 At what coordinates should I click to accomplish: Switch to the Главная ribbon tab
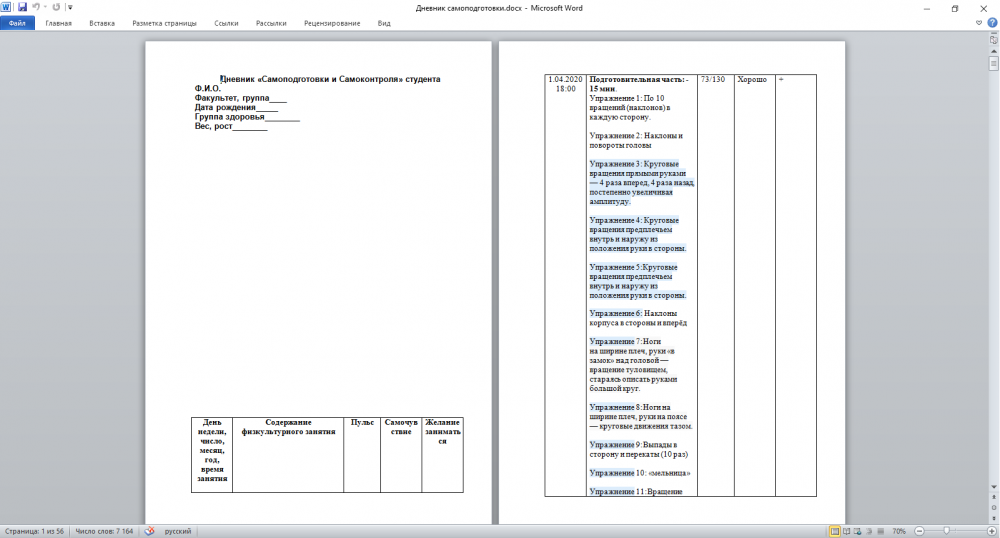[59, 23]
